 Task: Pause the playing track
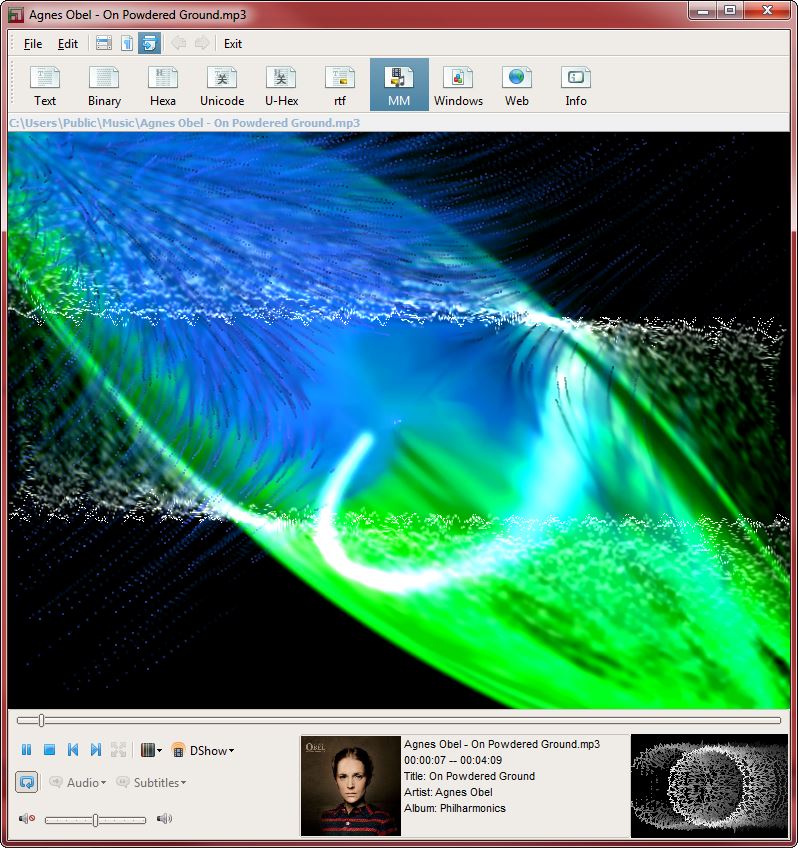click(x=26, y=750)
